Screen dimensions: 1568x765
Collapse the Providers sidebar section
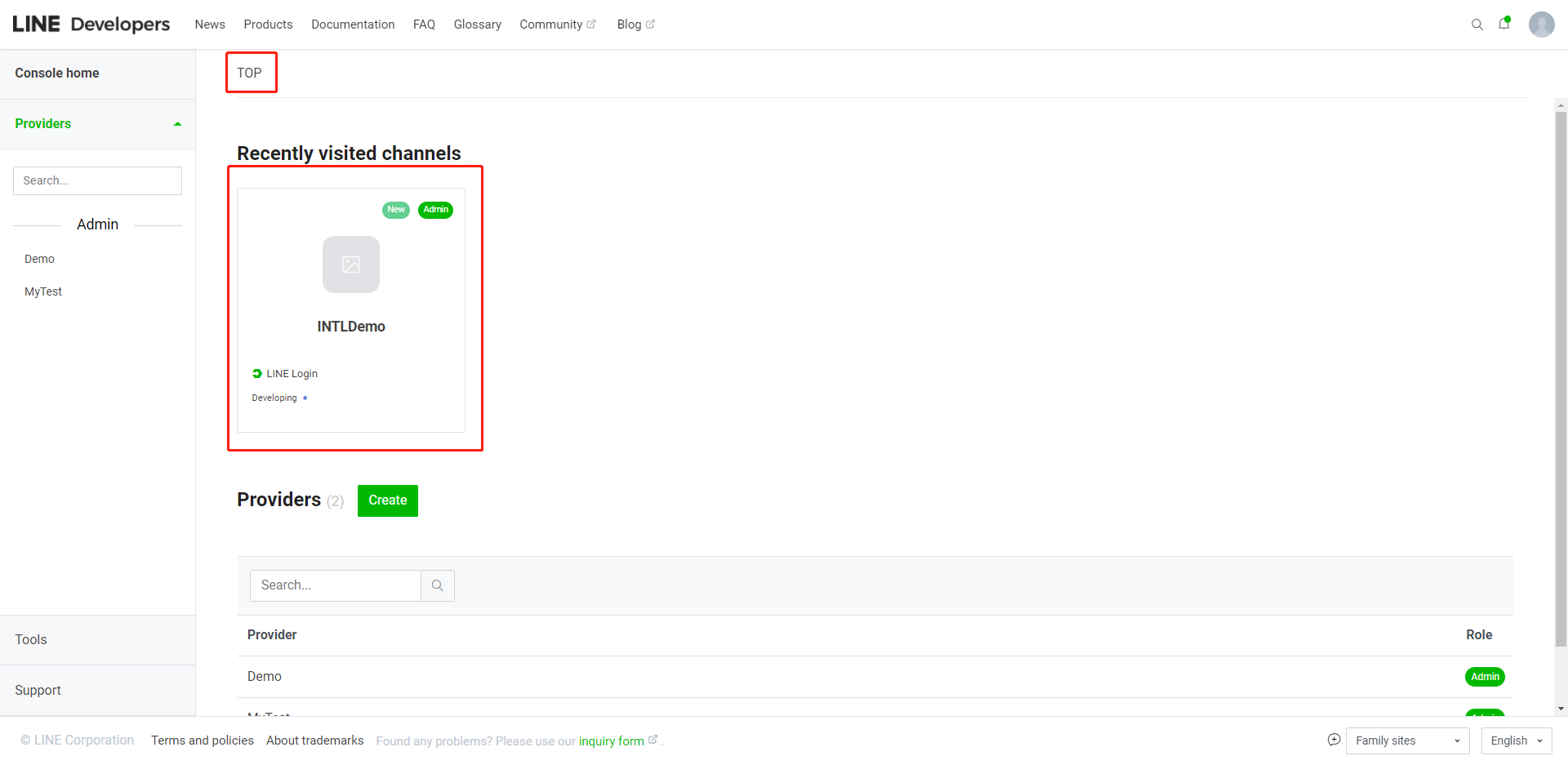177,124
